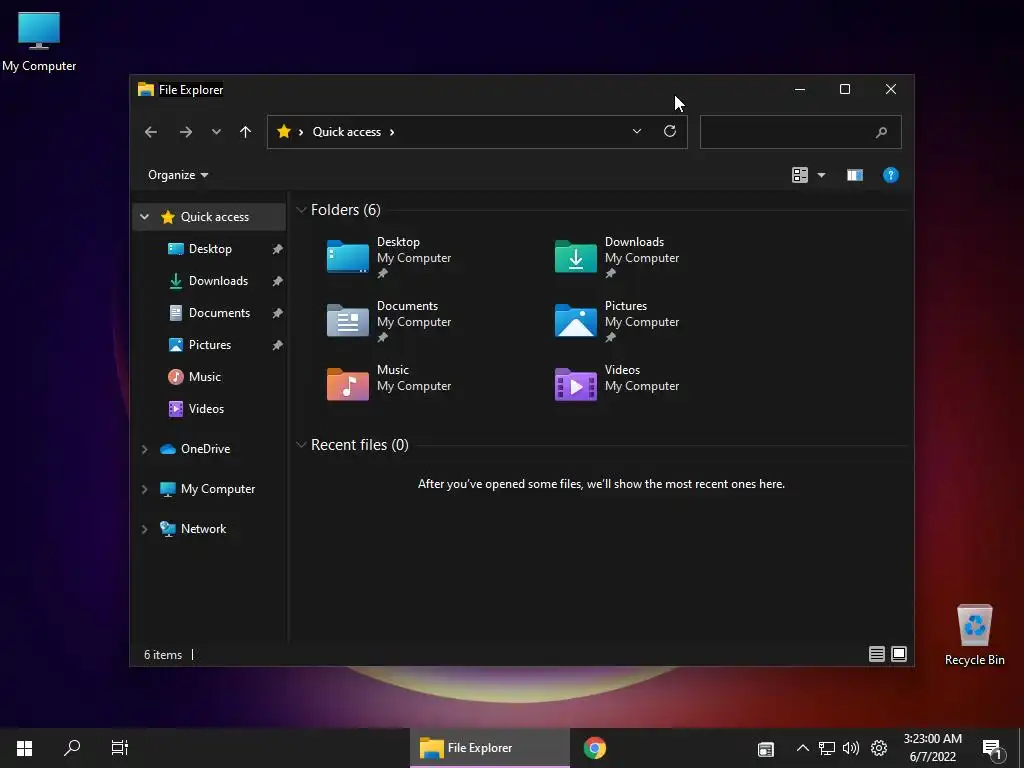Expand the Network tree node
Viewport: 1024px width, 768px height.
pos(144,529)
